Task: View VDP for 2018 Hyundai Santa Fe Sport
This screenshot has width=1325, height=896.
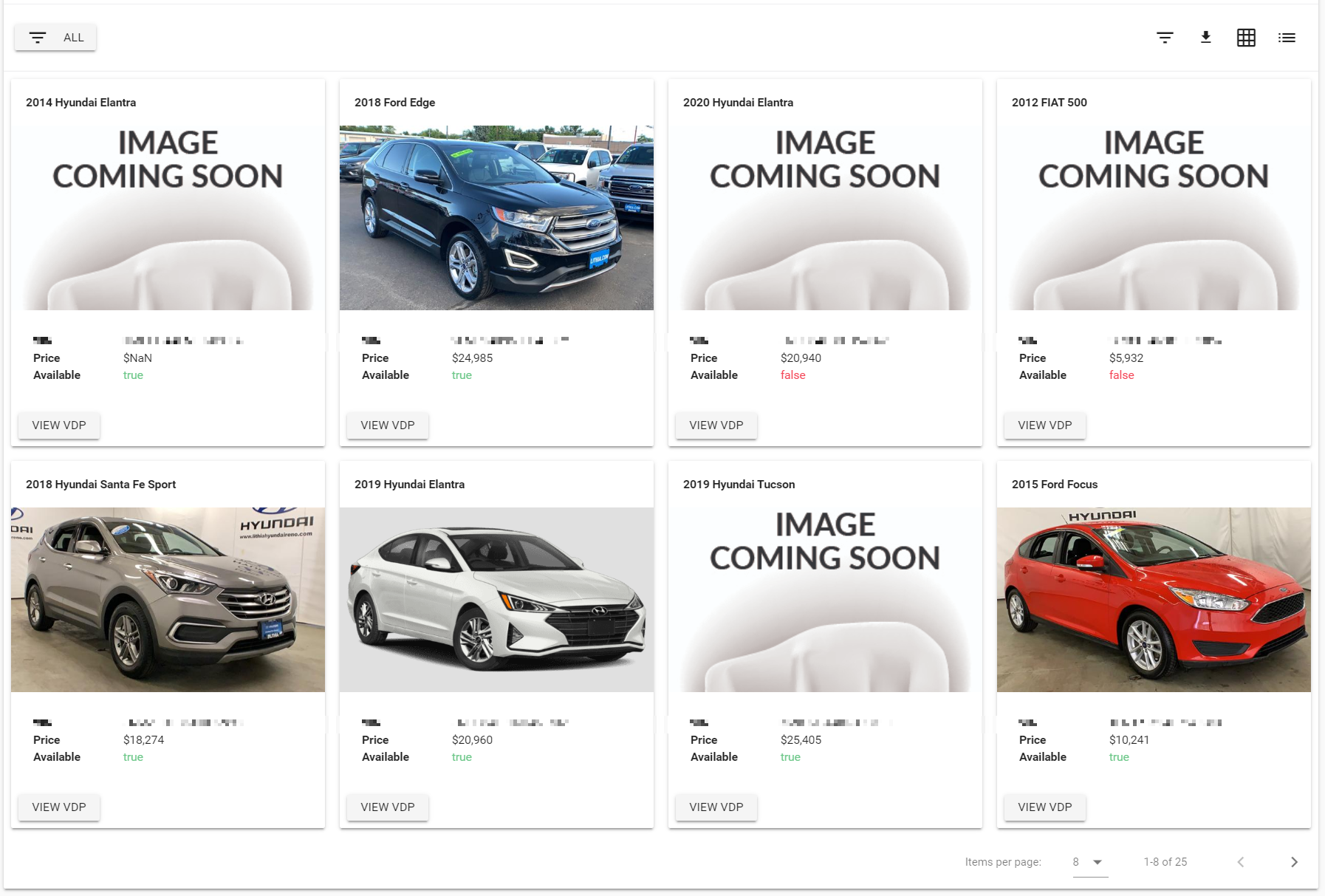Action: [x=59, y=807]
